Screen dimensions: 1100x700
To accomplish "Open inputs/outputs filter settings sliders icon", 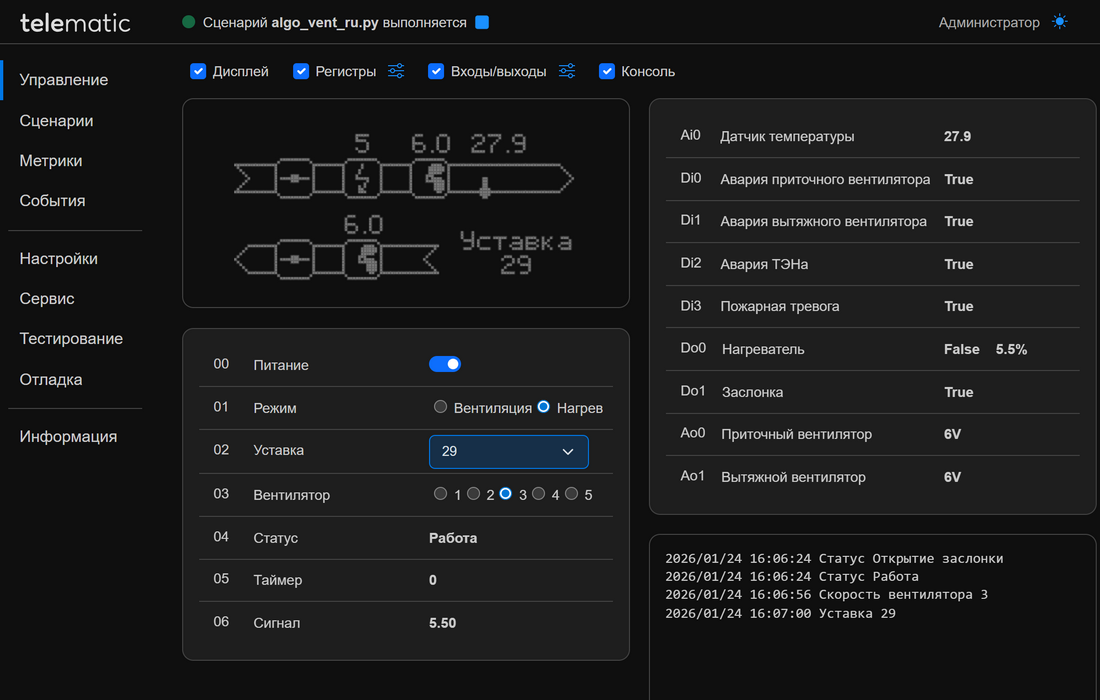I will coord(567,71).
